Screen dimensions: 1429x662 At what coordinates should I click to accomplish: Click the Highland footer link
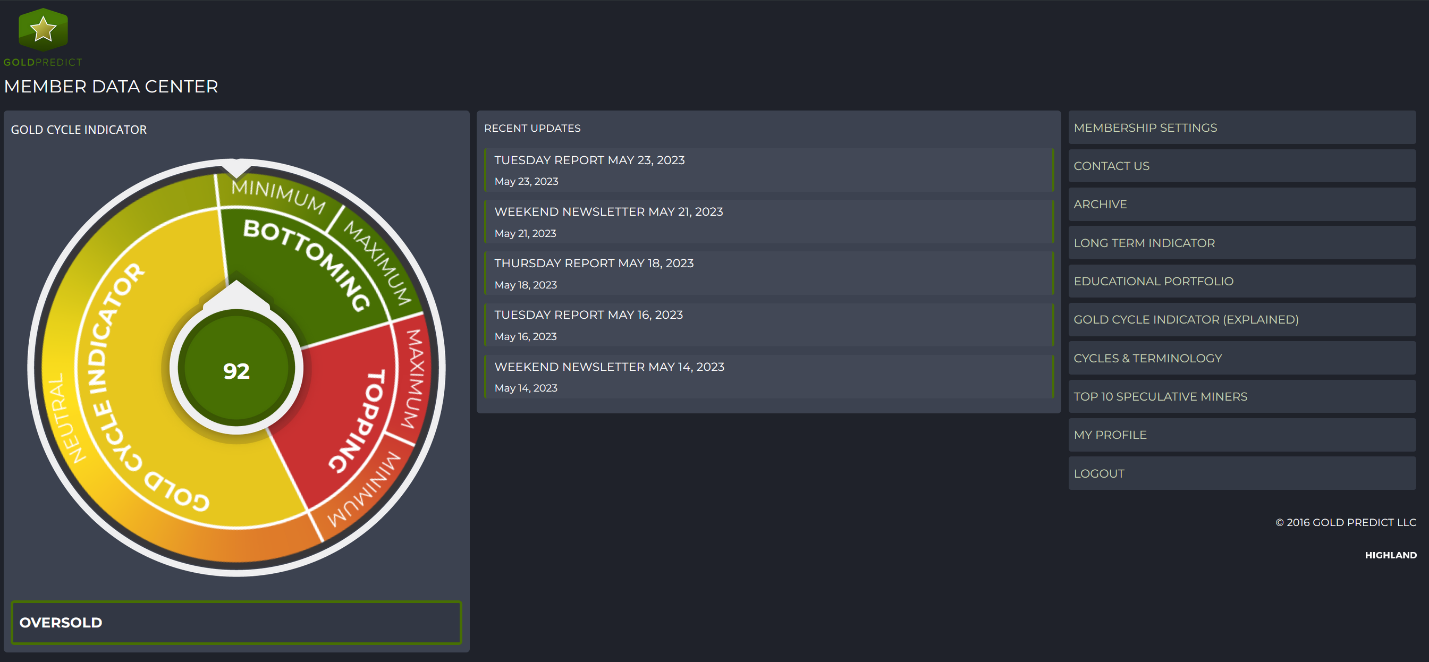[x=1390, y=555]
